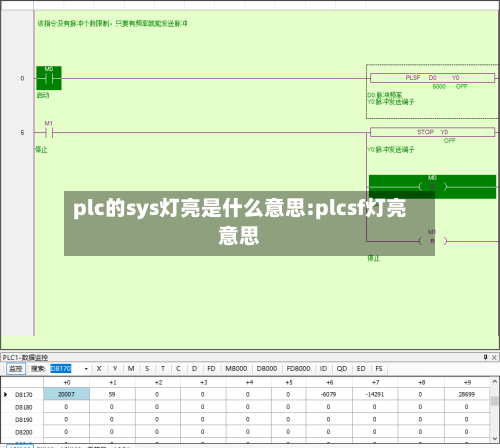Select the D8170 row header

pos(23,395)
